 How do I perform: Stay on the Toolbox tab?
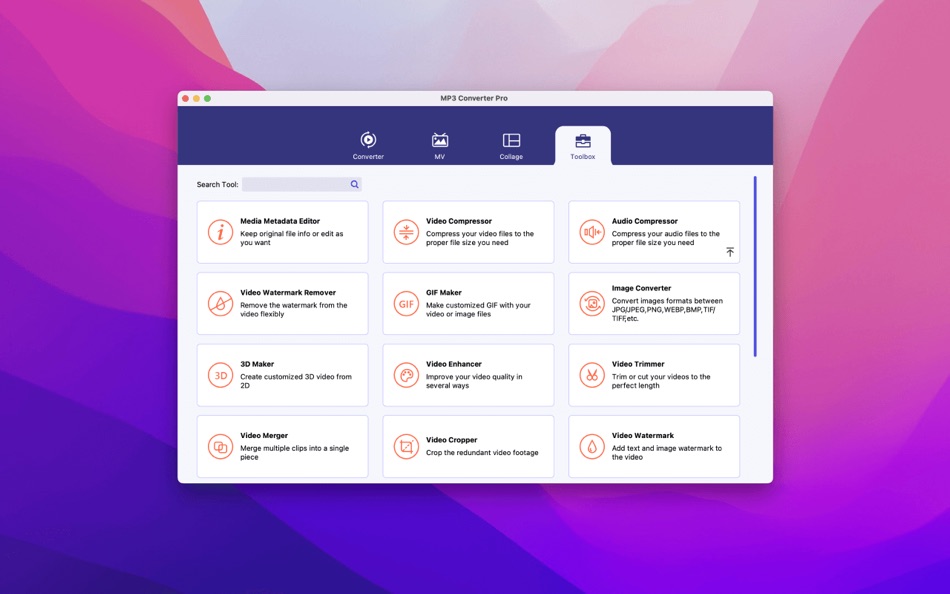click(583, 144)
